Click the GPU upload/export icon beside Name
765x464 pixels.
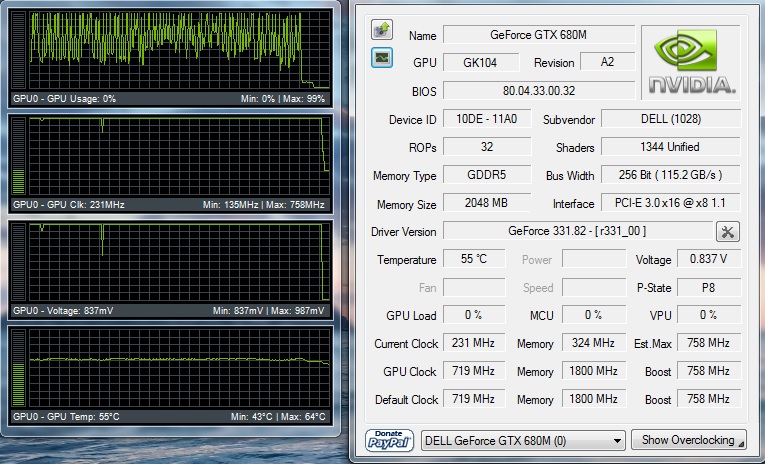(x=382, y=29)
